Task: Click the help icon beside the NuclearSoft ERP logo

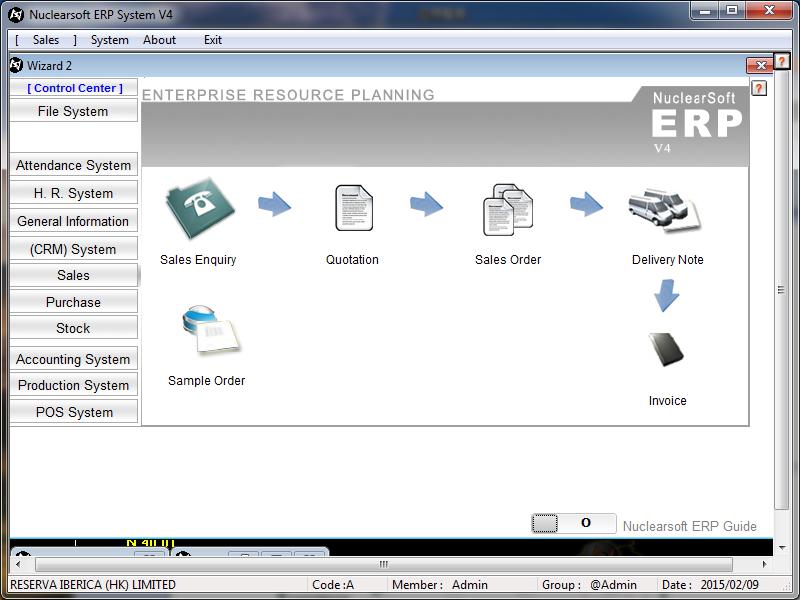Action: 759,88
